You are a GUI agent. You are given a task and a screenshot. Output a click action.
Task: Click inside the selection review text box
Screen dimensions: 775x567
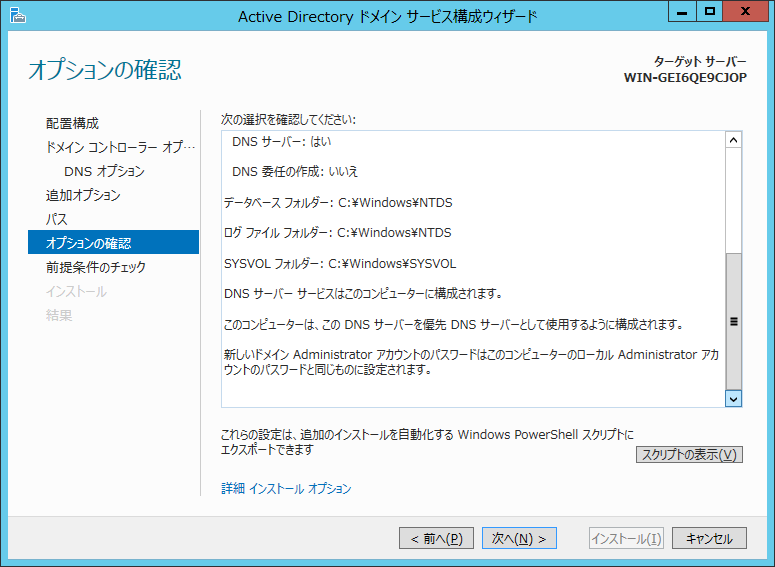(470, 270)
